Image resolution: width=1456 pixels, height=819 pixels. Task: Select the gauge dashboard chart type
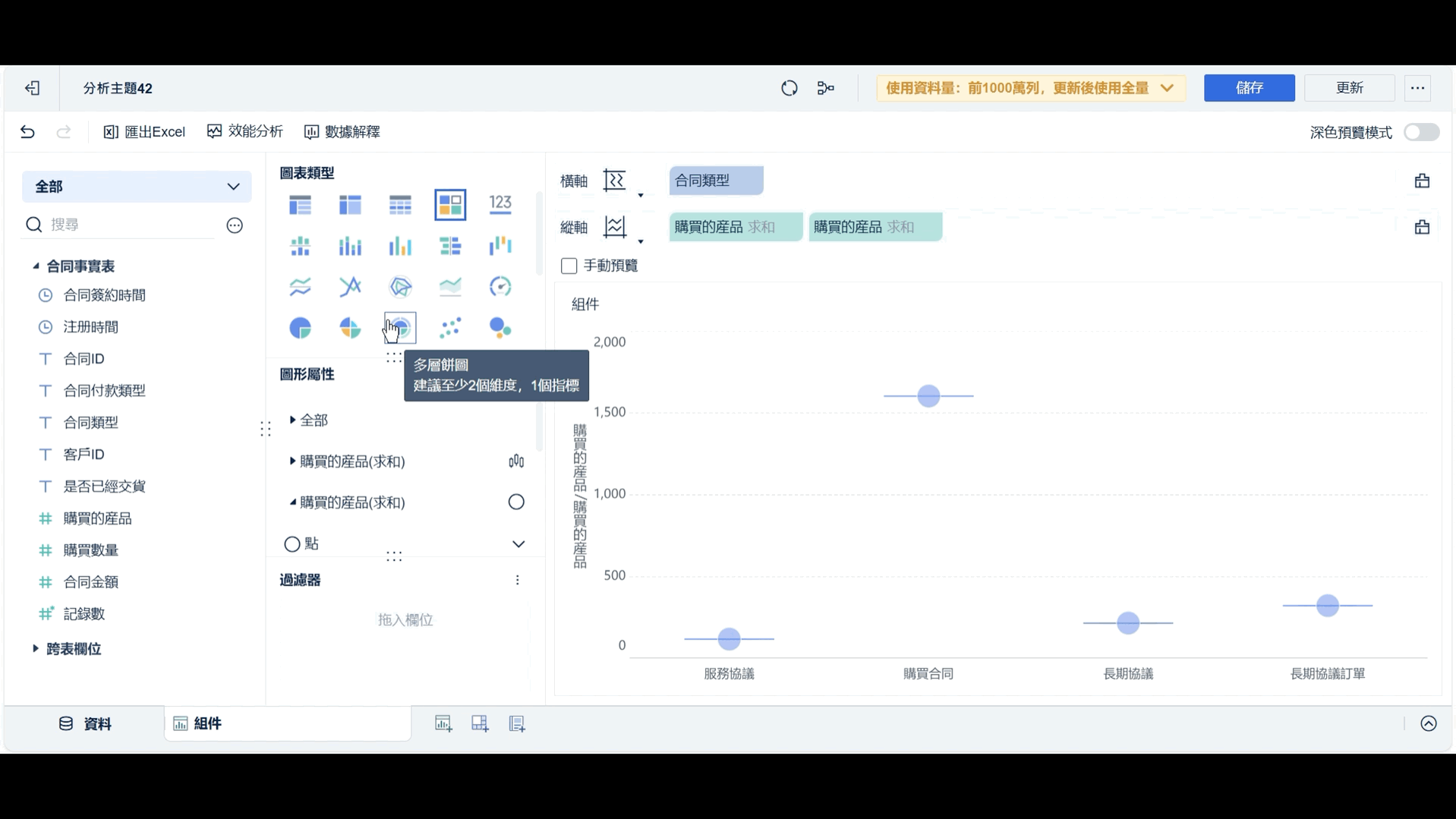[500, 287]
